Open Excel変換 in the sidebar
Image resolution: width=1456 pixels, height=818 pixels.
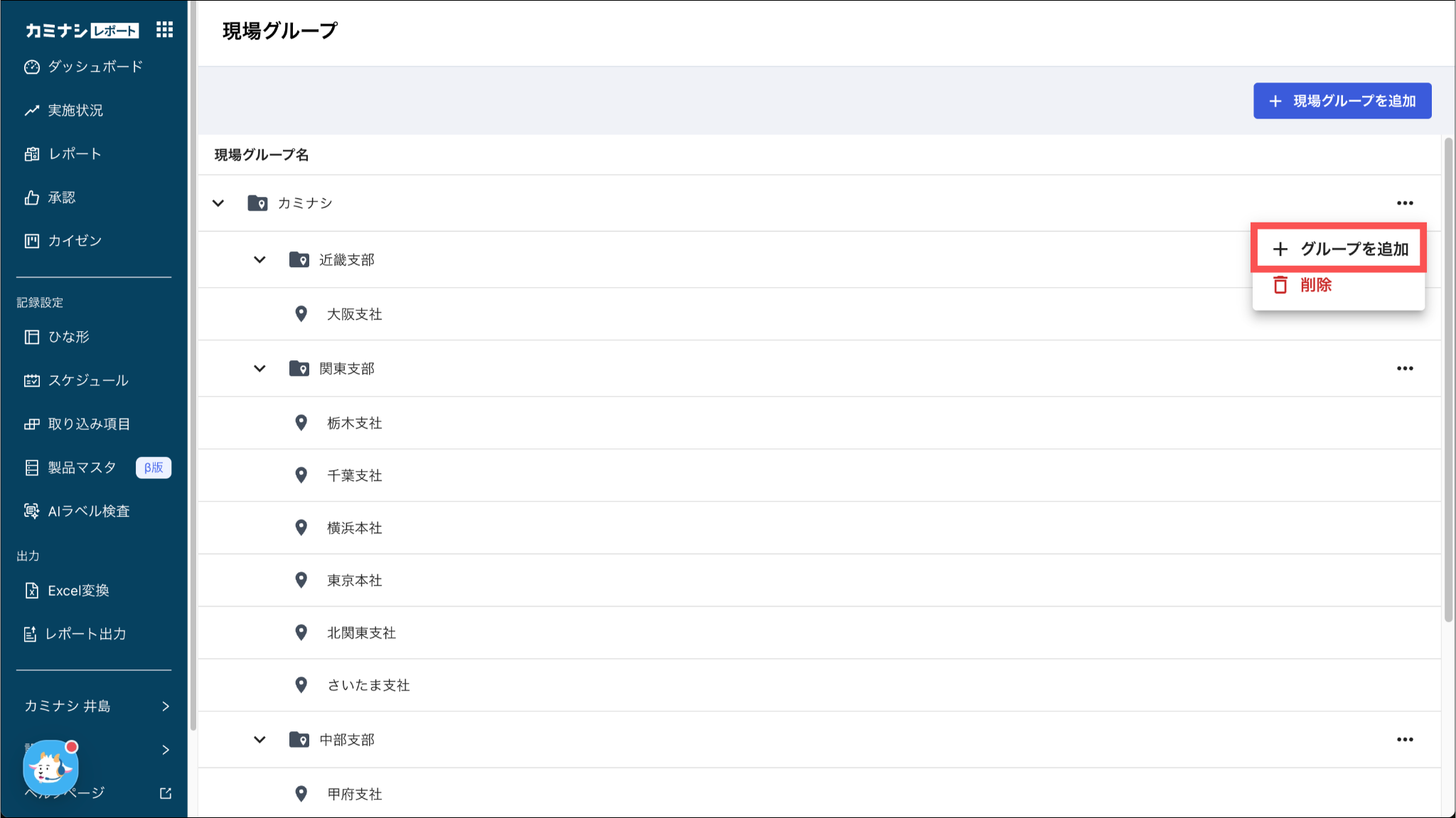[77, 591]
